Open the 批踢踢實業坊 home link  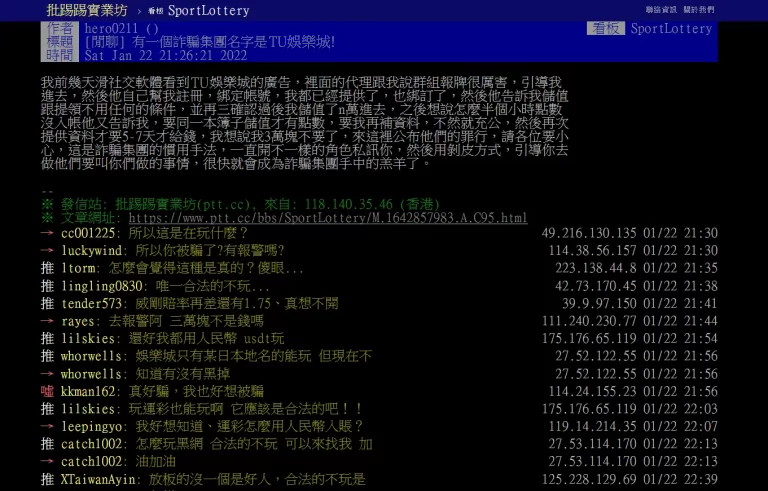(x=86, y=10)
